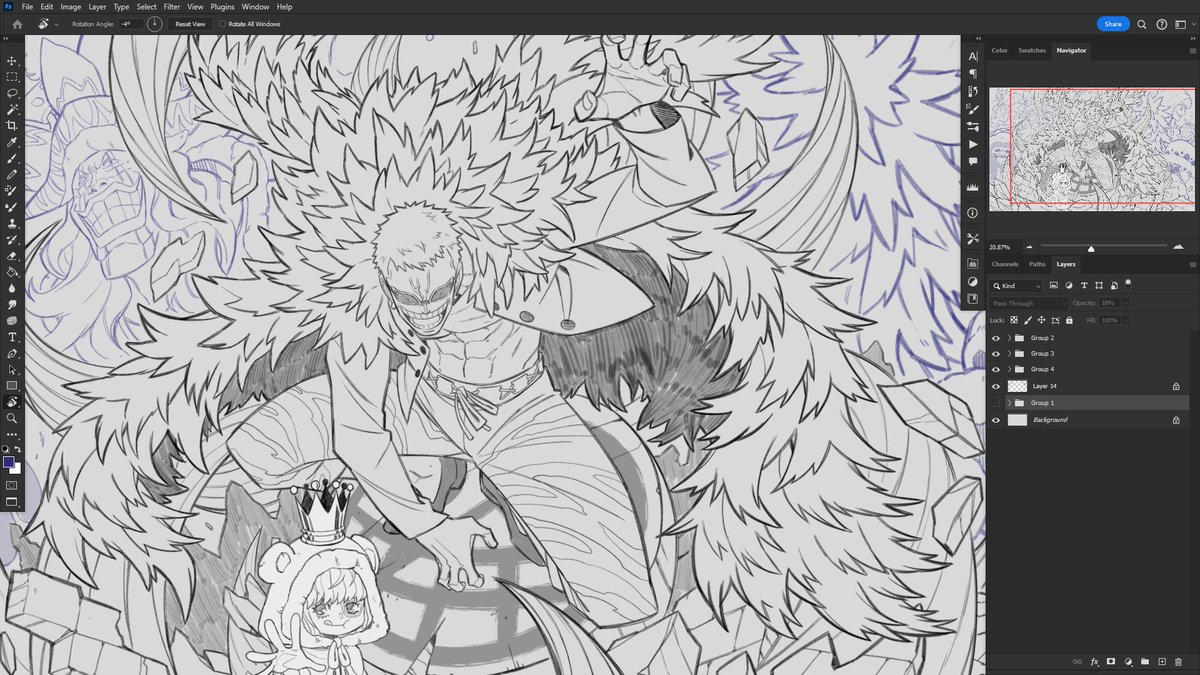Click the Navigator zoom slider handle
Image resolution: width=1200 pixels, height=675 pixels.
tap(1091, 248)
